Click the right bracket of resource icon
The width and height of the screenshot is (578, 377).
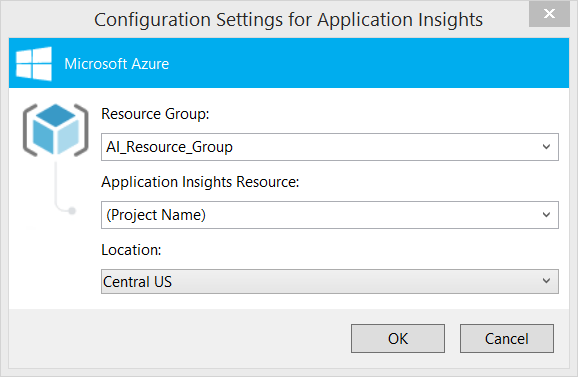(81, 130)
